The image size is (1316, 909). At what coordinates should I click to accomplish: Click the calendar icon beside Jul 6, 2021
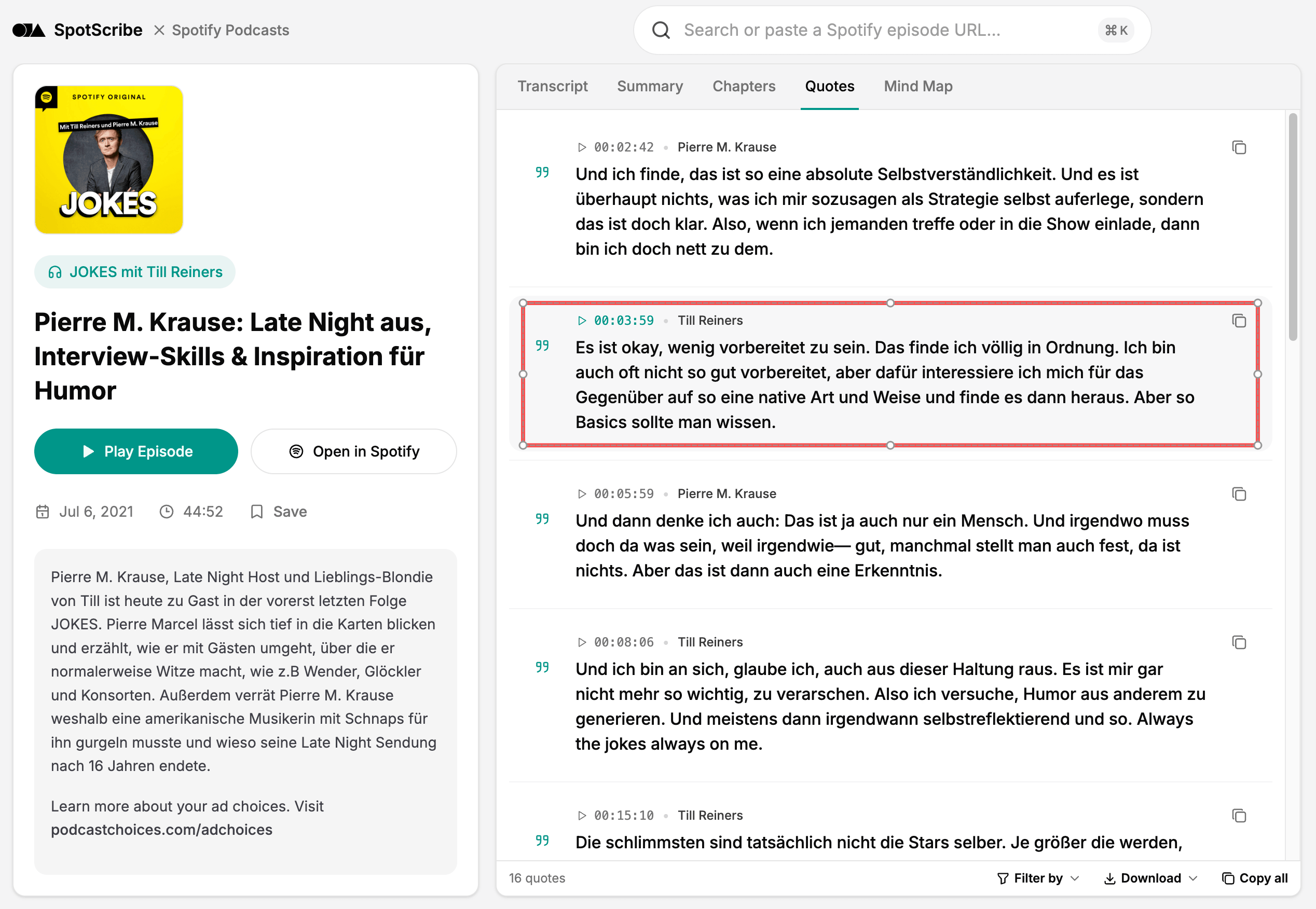pyautogui.click(x=43, y=512)
